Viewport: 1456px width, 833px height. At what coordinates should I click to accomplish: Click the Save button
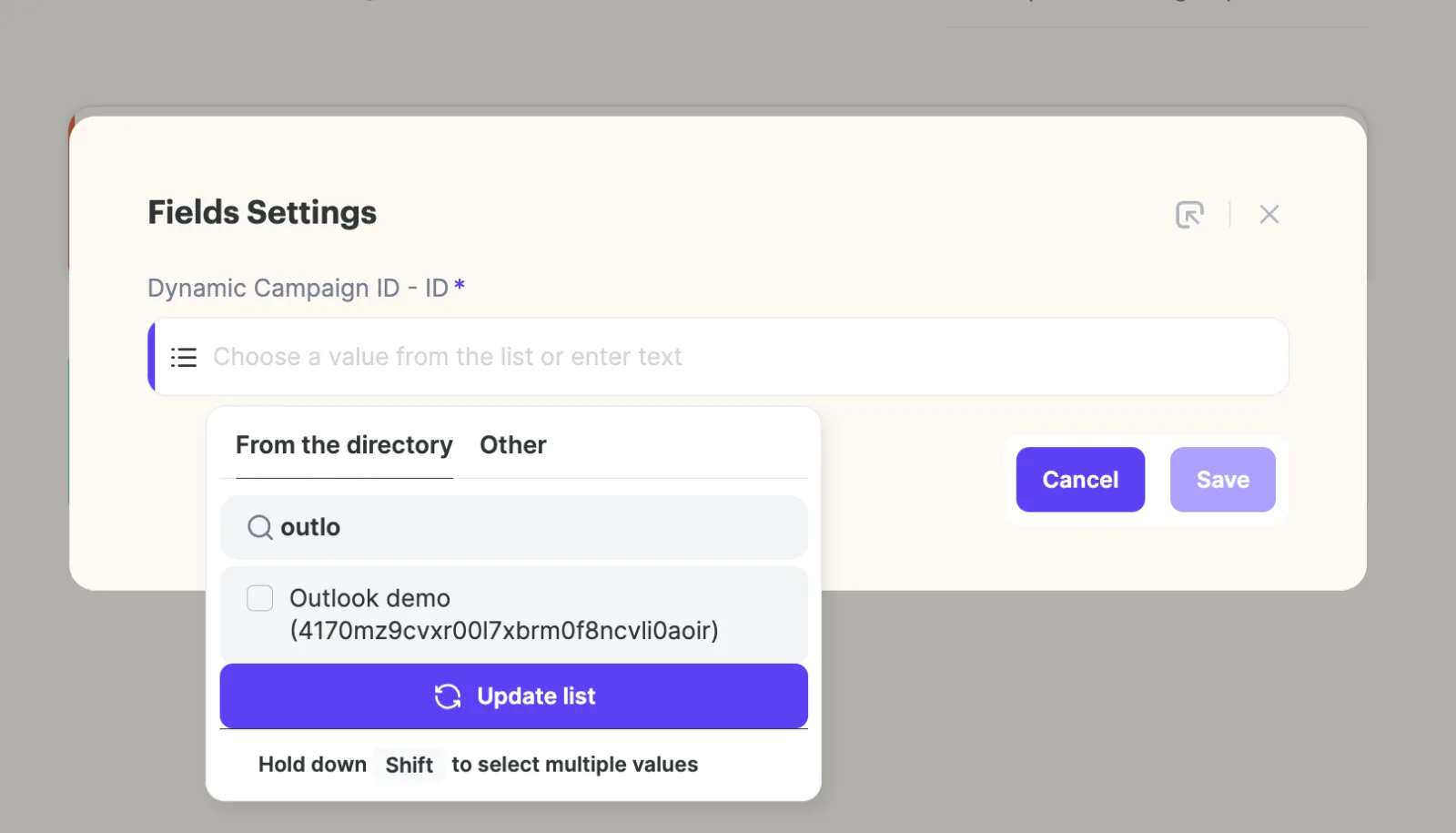[1222, 480]
